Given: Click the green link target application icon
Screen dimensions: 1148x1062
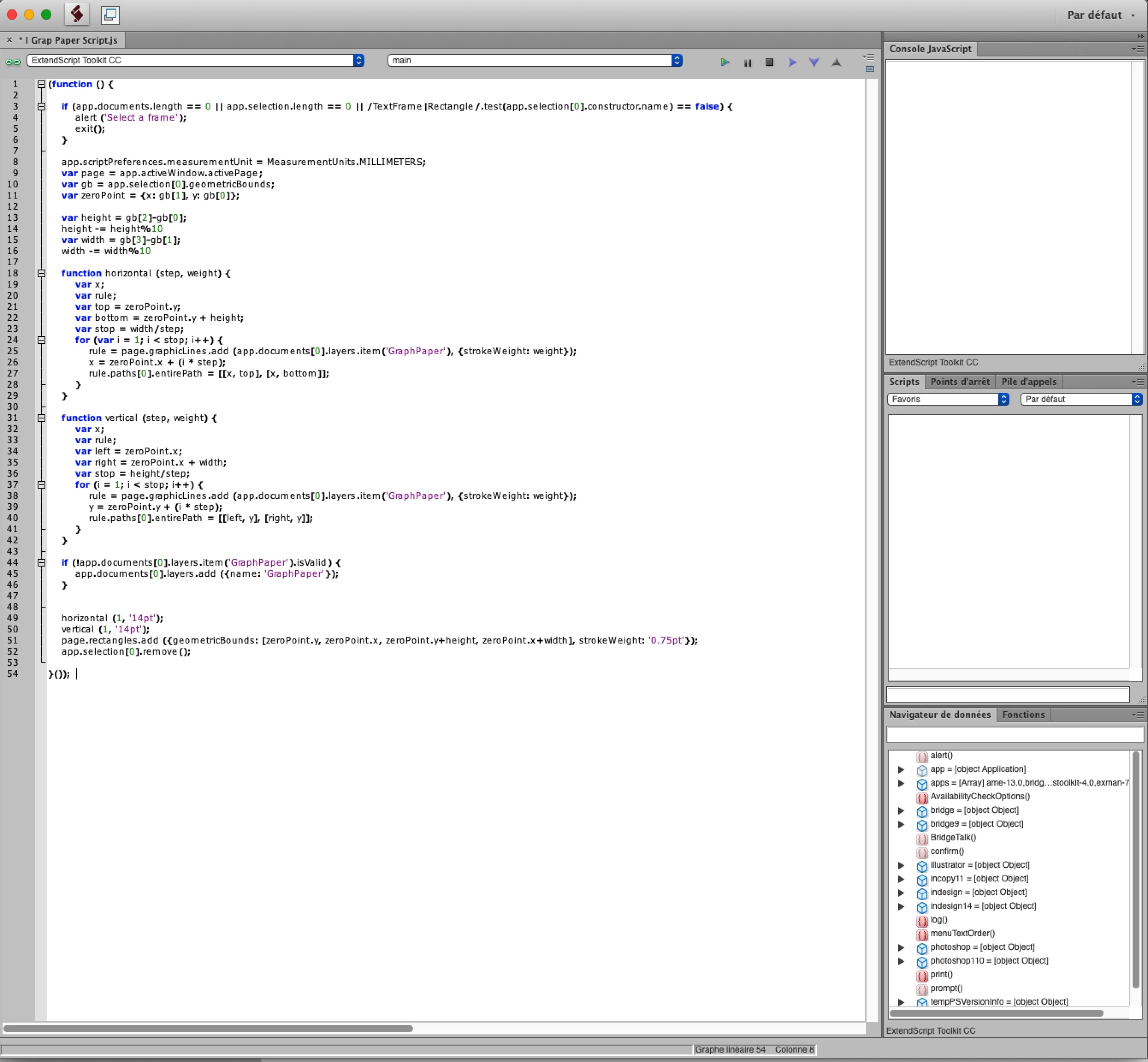Looking at the screenshot, I should (x=13, y=61).
